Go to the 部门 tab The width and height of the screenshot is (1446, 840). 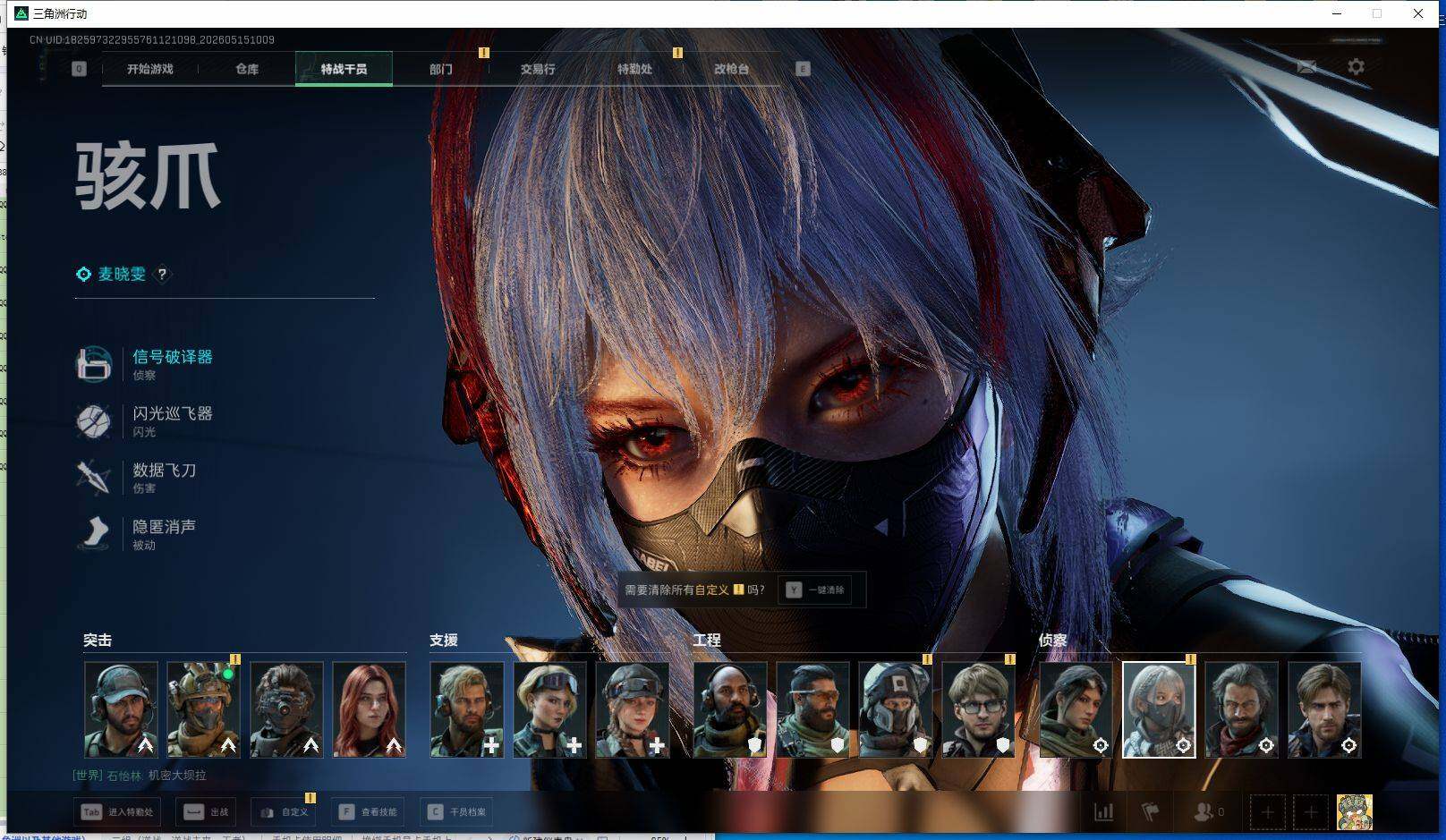pyautogui.click(x=440, y=69)
